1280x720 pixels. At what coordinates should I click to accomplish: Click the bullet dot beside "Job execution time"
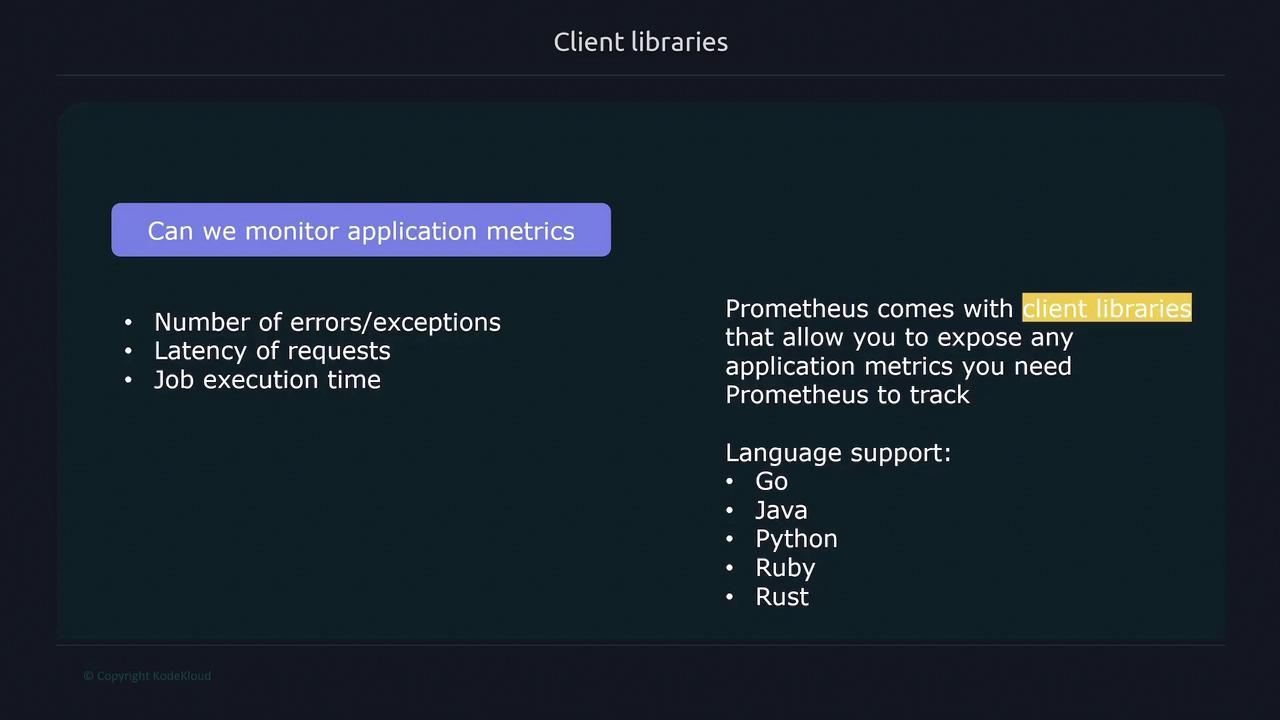[x=128, y=381]
